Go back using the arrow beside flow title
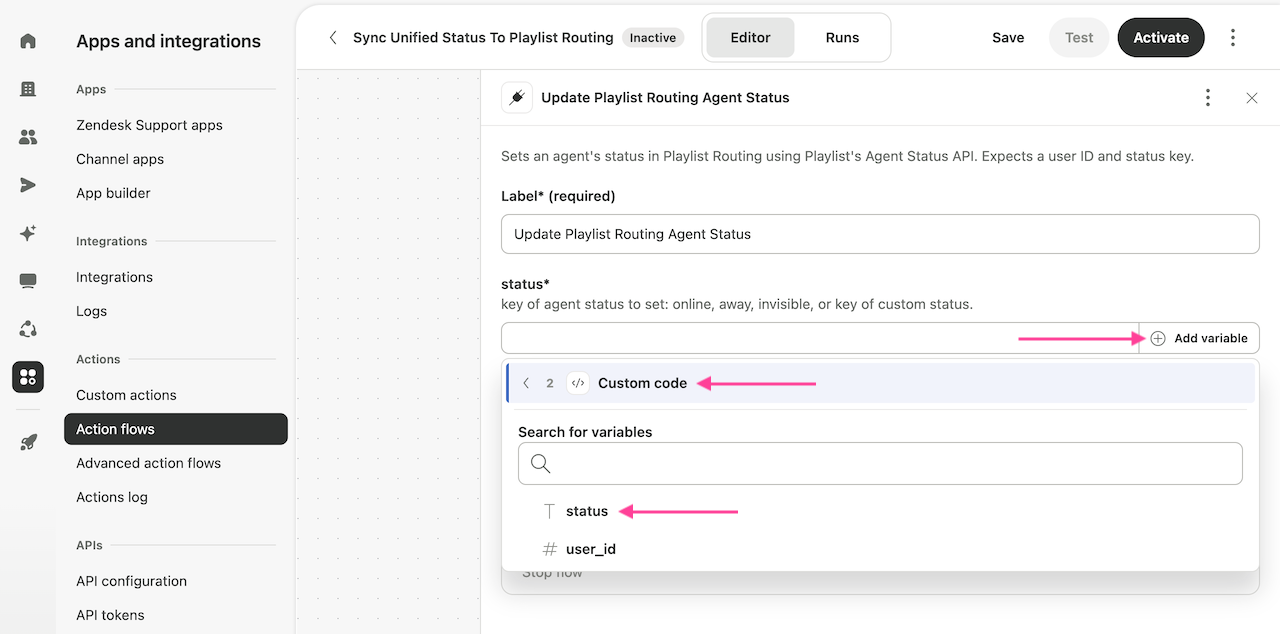The width and height of the screenshot is (1280, 634). [x=333, y=38]
